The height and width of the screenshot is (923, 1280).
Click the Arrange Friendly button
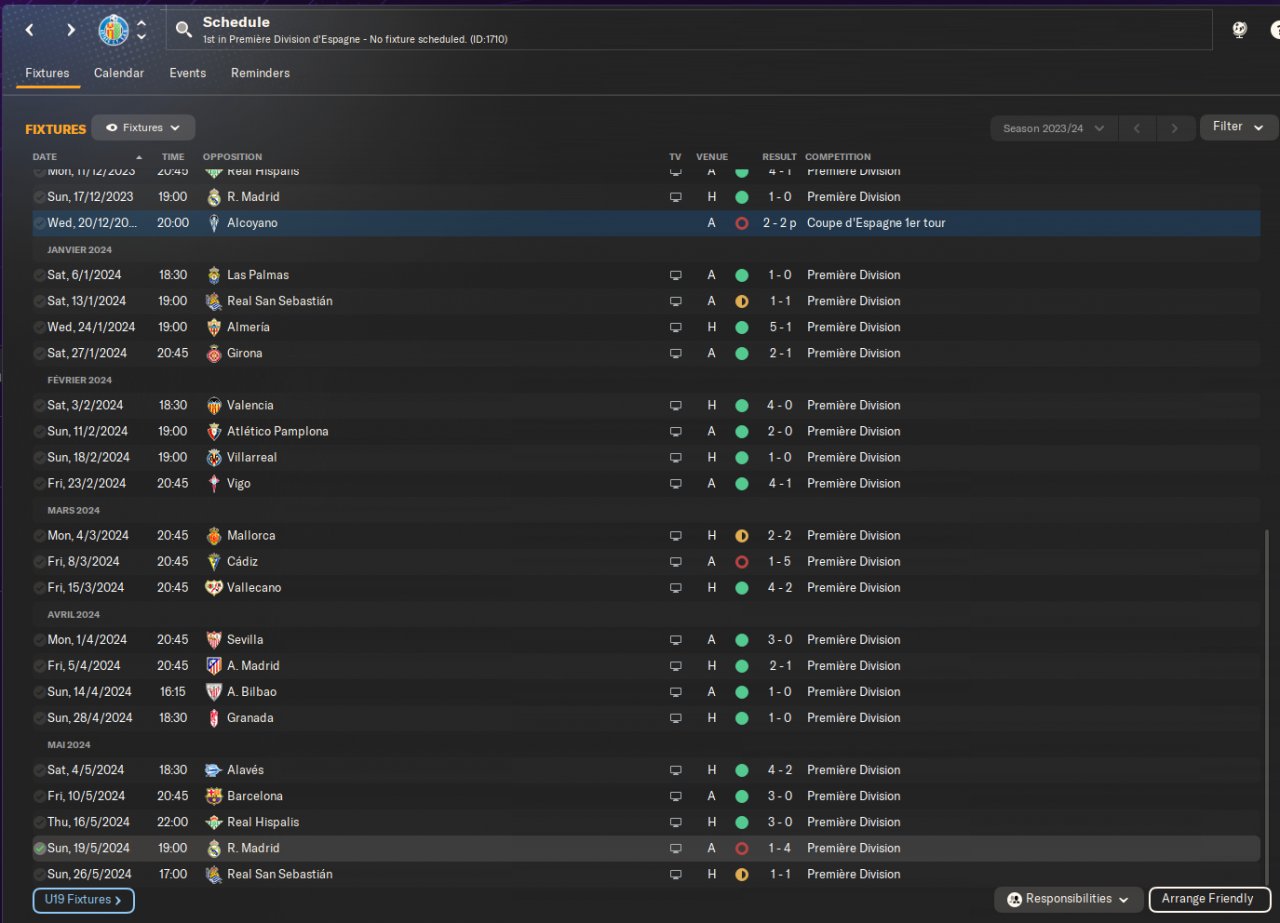click(1207, 899)
